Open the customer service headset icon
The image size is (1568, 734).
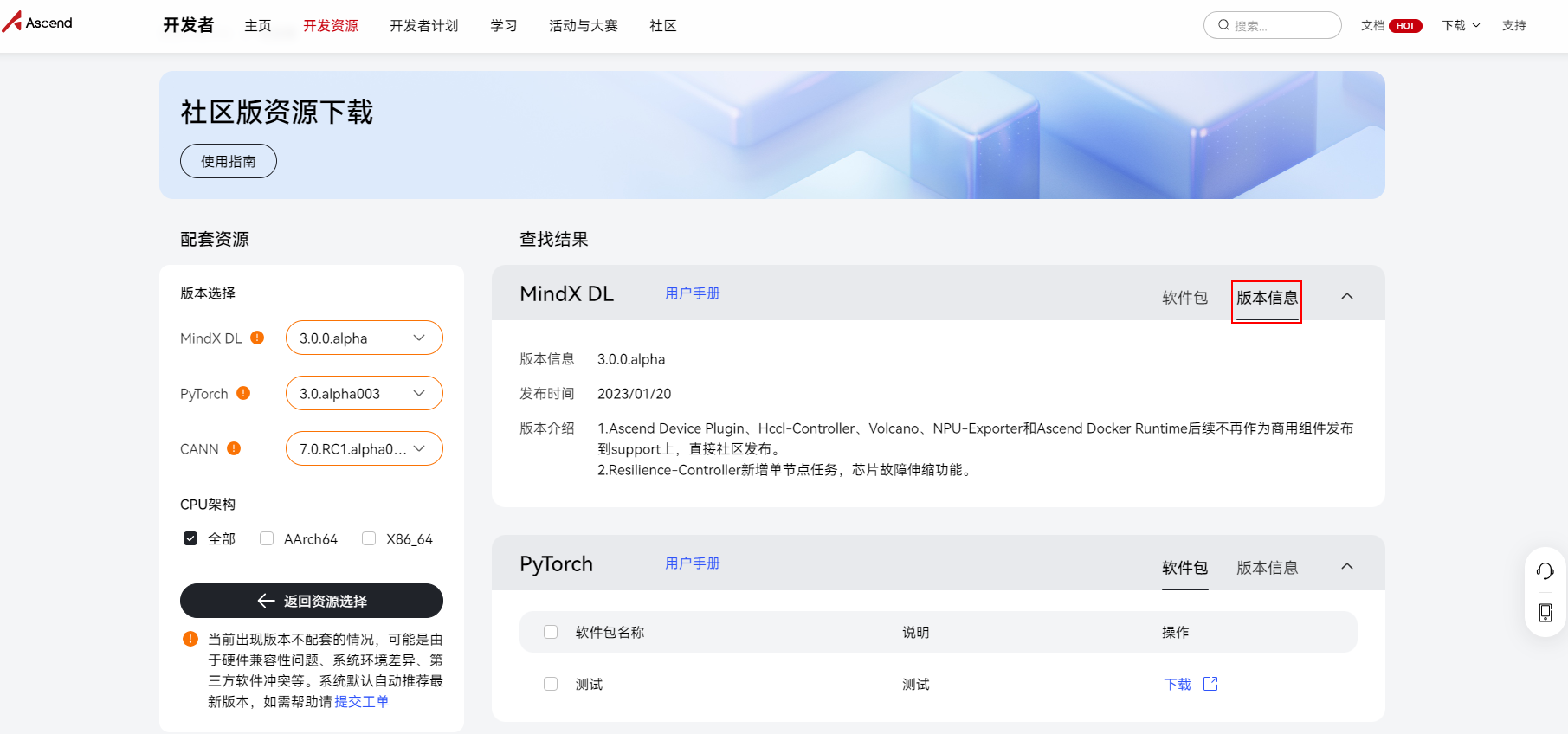(1545, 570)
